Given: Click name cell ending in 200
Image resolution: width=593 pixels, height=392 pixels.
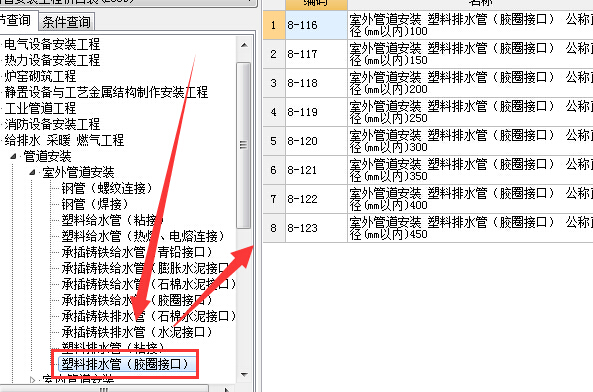Looking at the screenshot, I should (470, 83).
